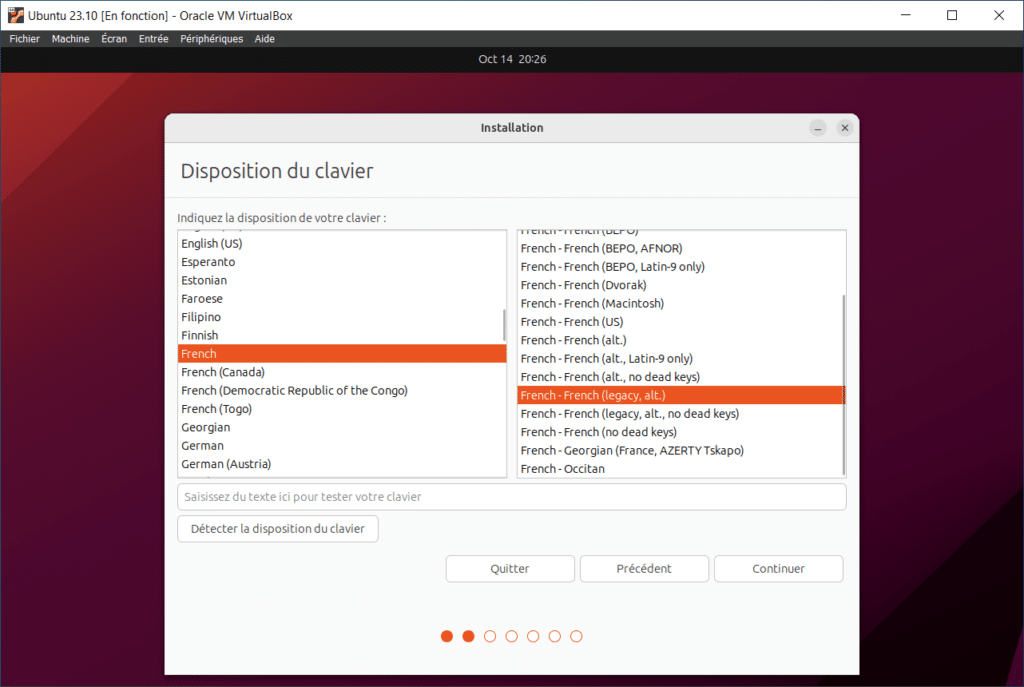The image size is (1024, 687).
Task: Select French (Togo) layout
Action: [x=342, y=409]
